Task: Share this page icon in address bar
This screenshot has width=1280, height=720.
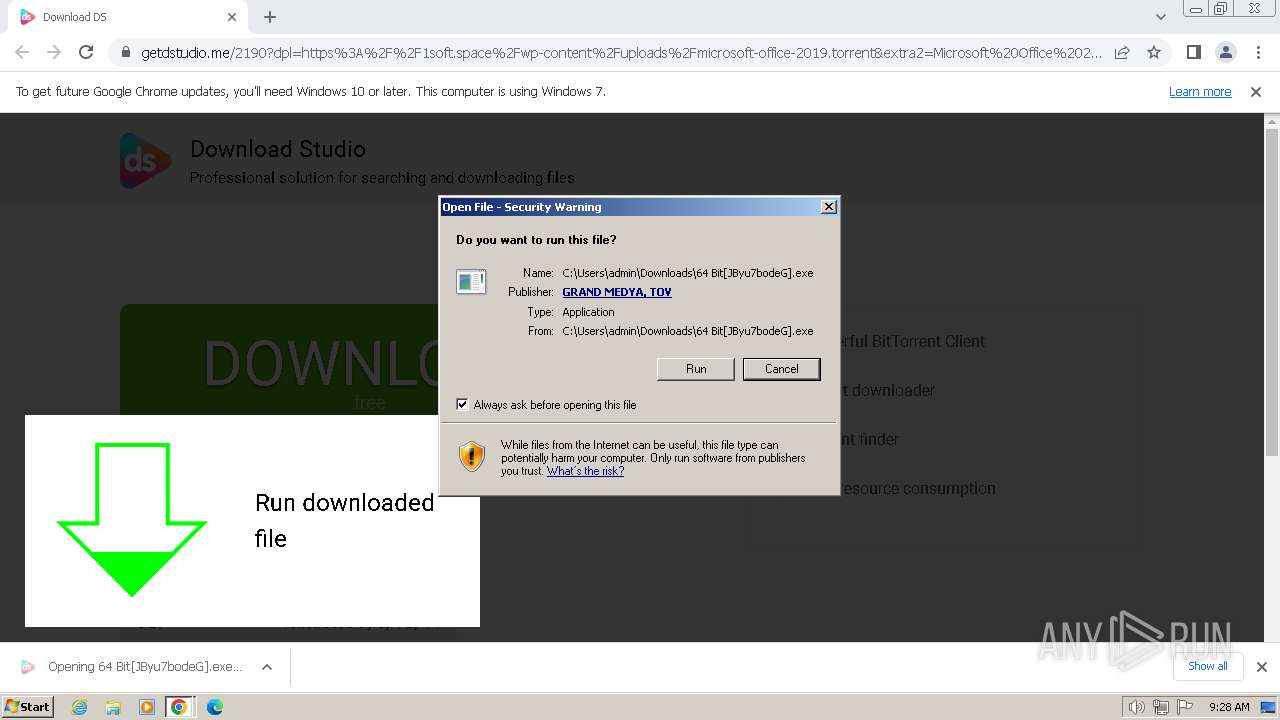Action: pyautogui.click(x=1122, y=52)
